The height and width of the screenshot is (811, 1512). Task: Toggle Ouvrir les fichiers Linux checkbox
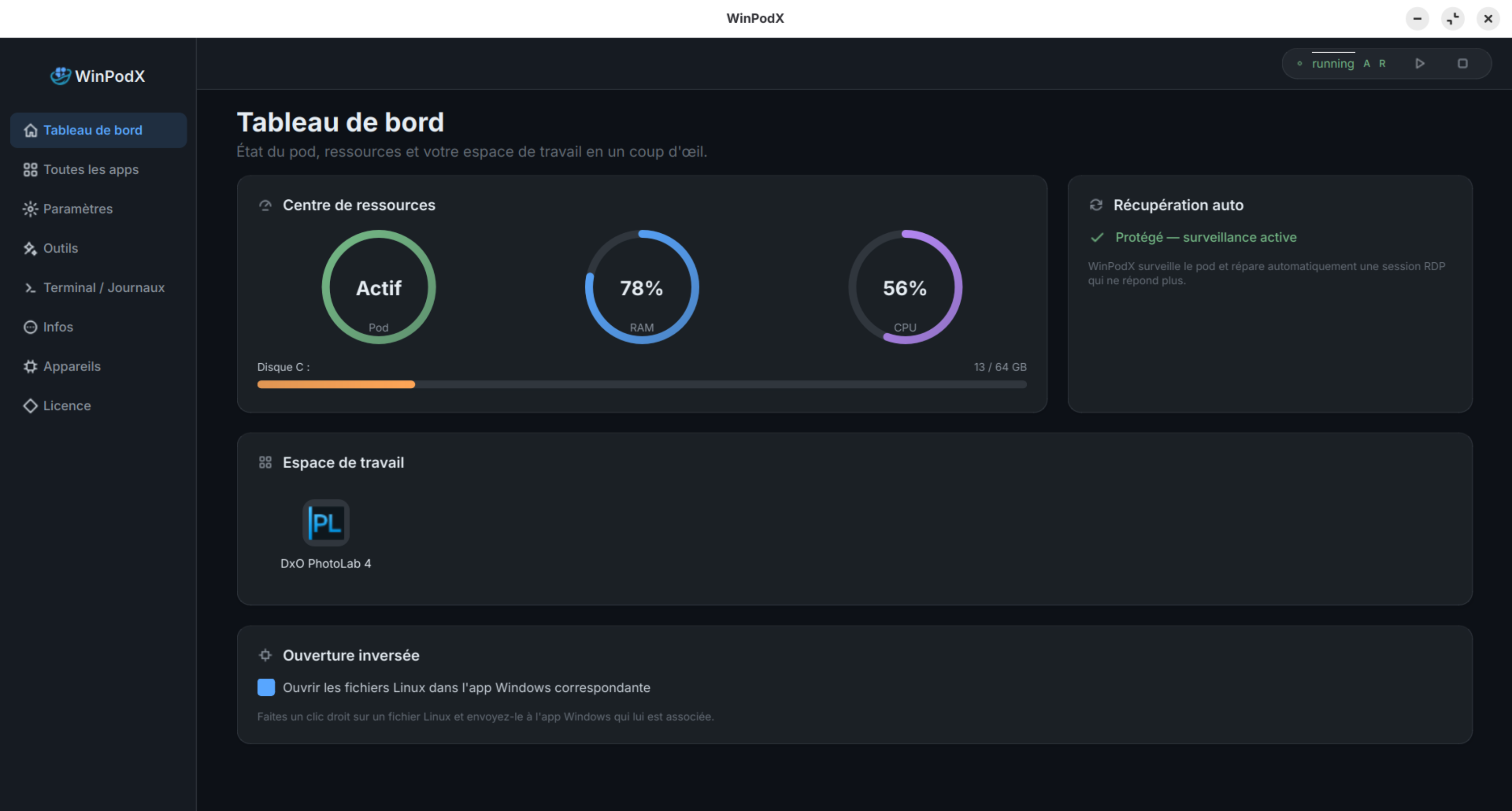266,688
